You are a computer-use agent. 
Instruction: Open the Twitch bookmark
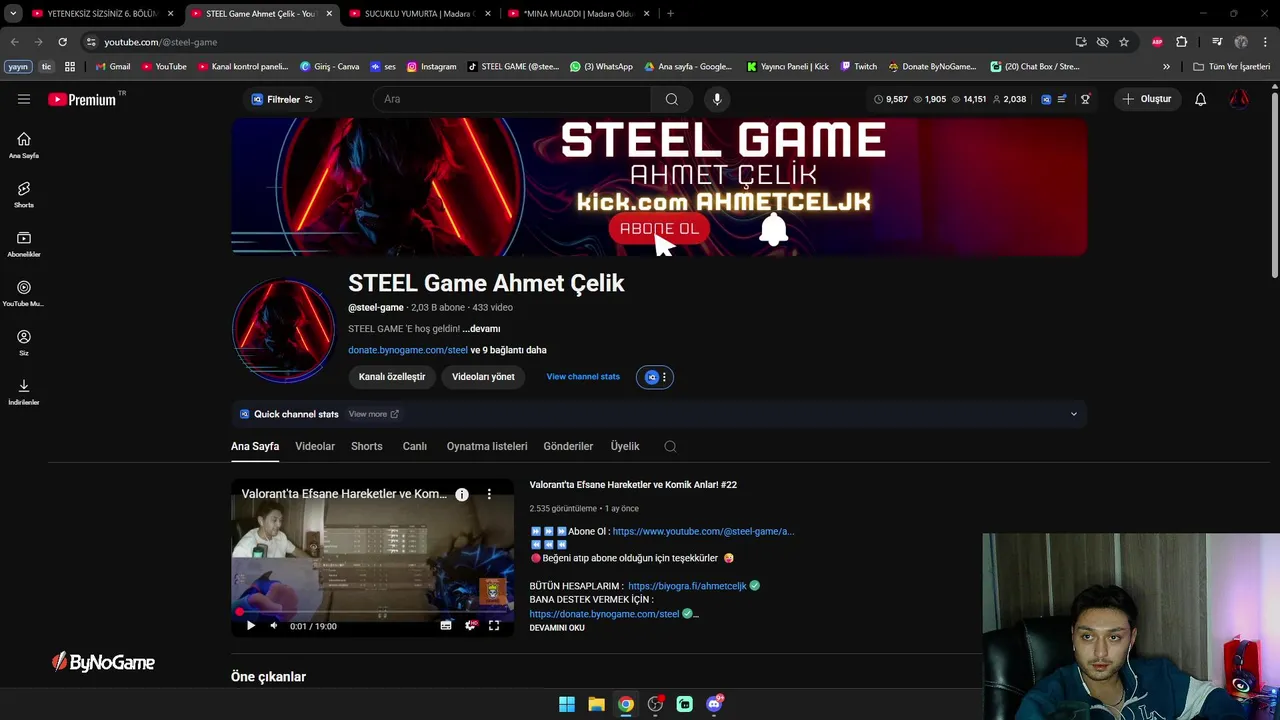click(x=859, y=67)
